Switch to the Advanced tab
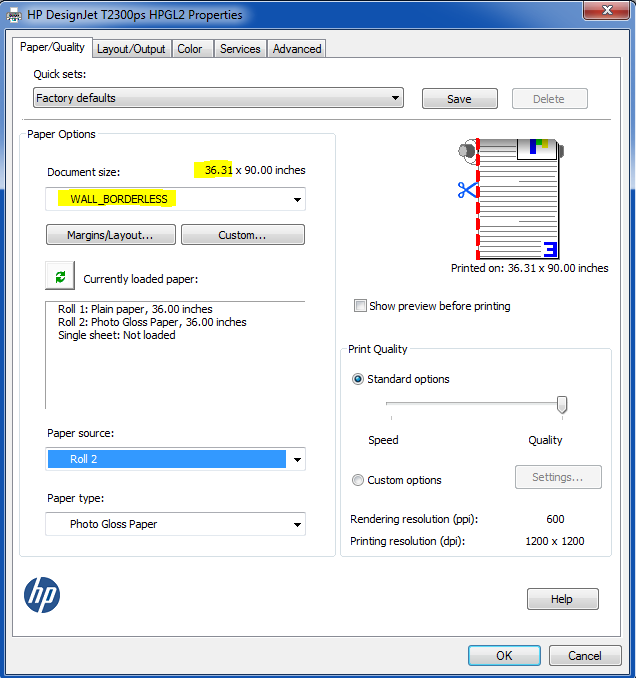Viewport: 636px width, 678px height. pyautogui.click(x=297, y=49)
